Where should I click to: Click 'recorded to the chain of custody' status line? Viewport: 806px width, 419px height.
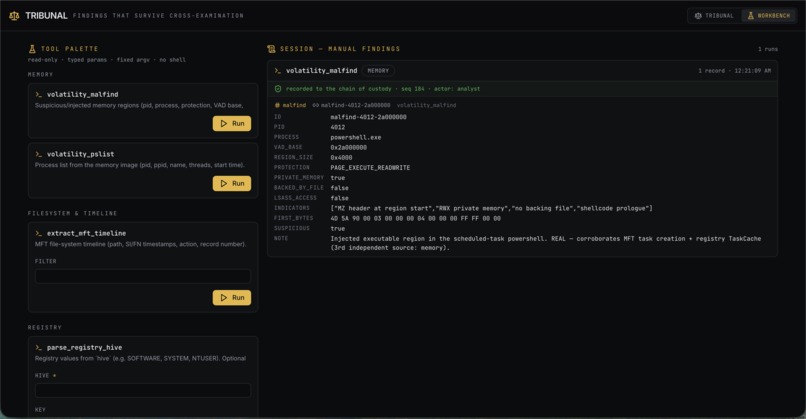click(x=383, y=89)
